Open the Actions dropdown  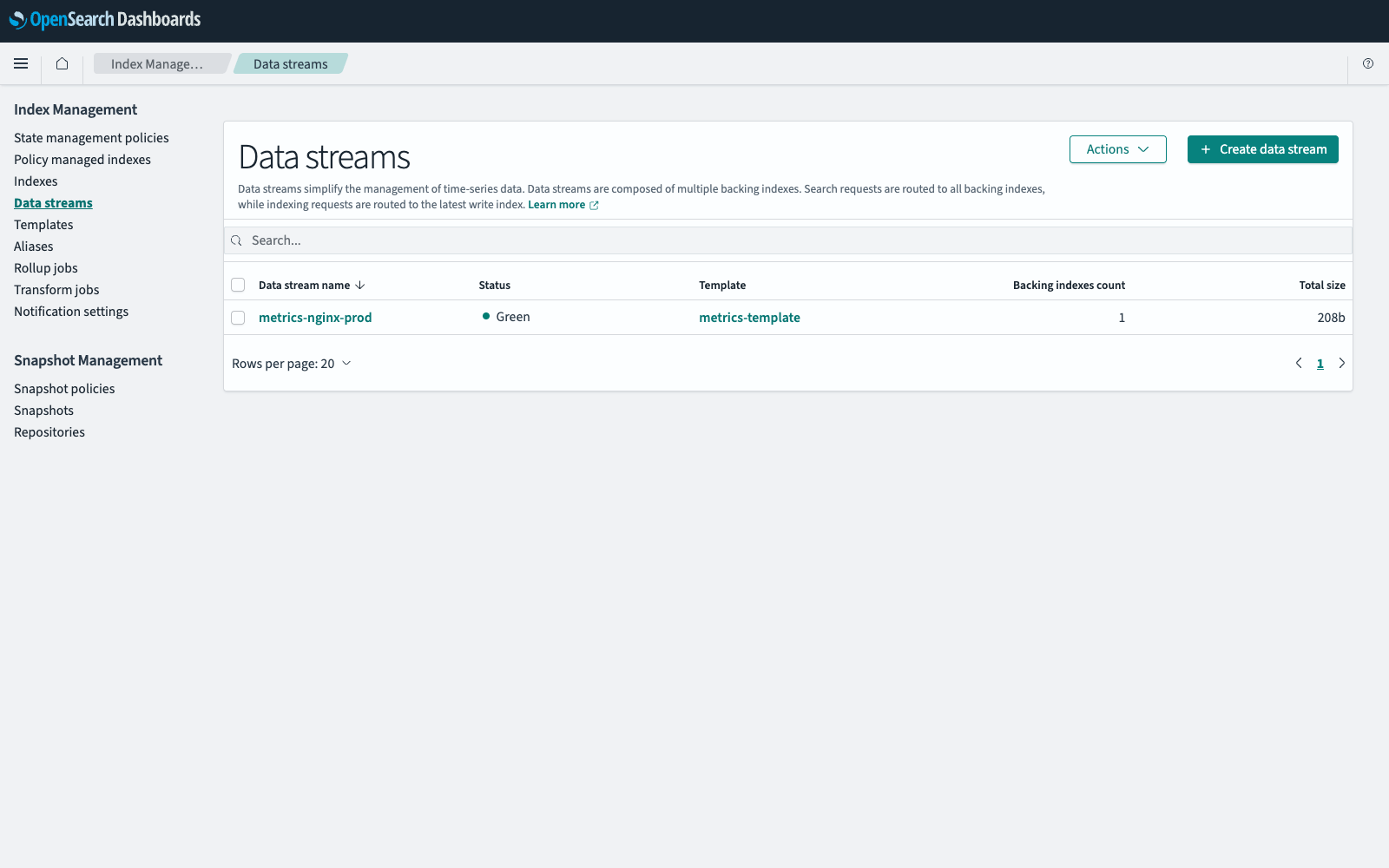[x=1117, y=149]
